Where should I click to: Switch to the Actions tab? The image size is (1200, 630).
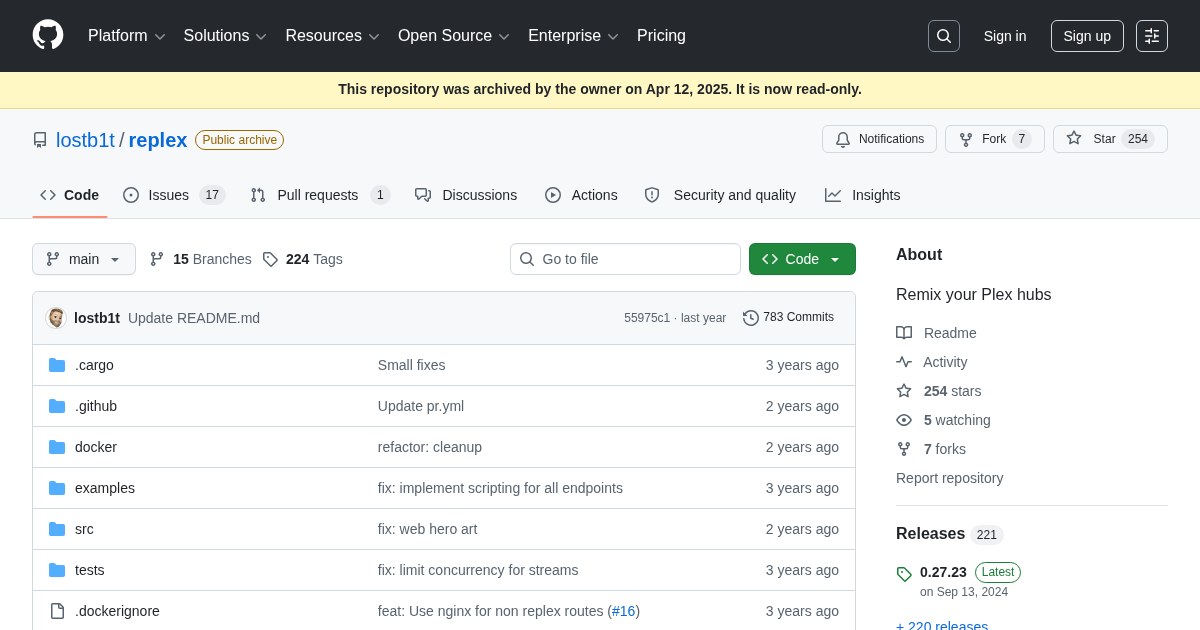click(x=581, y=195)
